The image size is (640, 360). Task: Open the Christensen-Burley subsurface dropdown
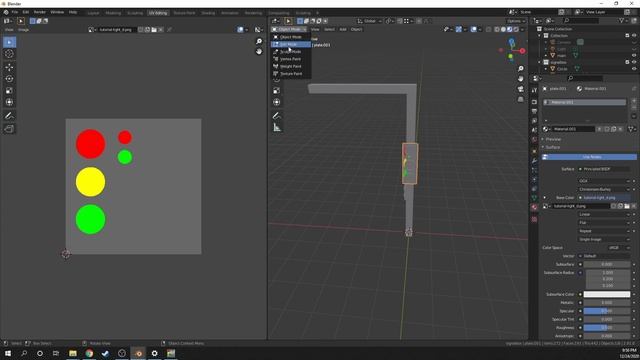point(604,189)
